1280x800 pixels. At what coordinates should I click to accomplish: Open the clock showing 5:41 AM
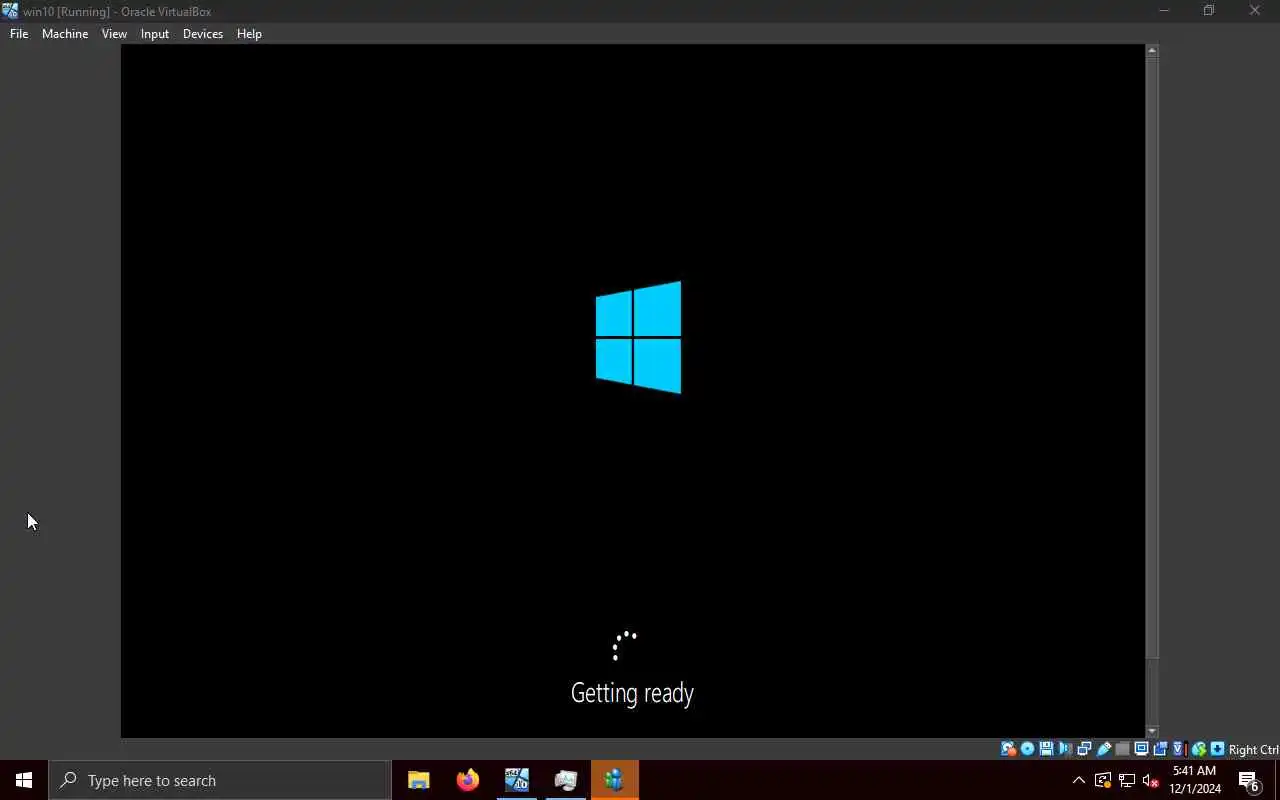1195,780
